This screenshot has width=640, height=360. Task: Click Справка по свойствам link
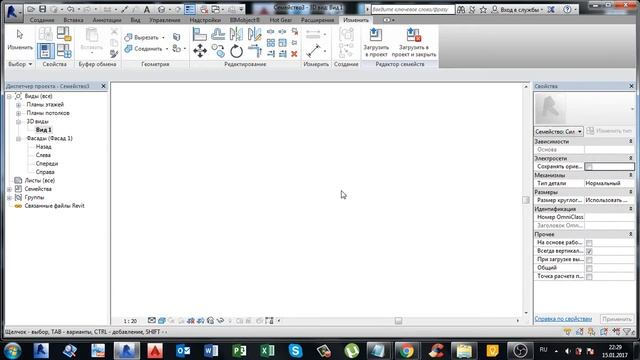tap(563, 319)
